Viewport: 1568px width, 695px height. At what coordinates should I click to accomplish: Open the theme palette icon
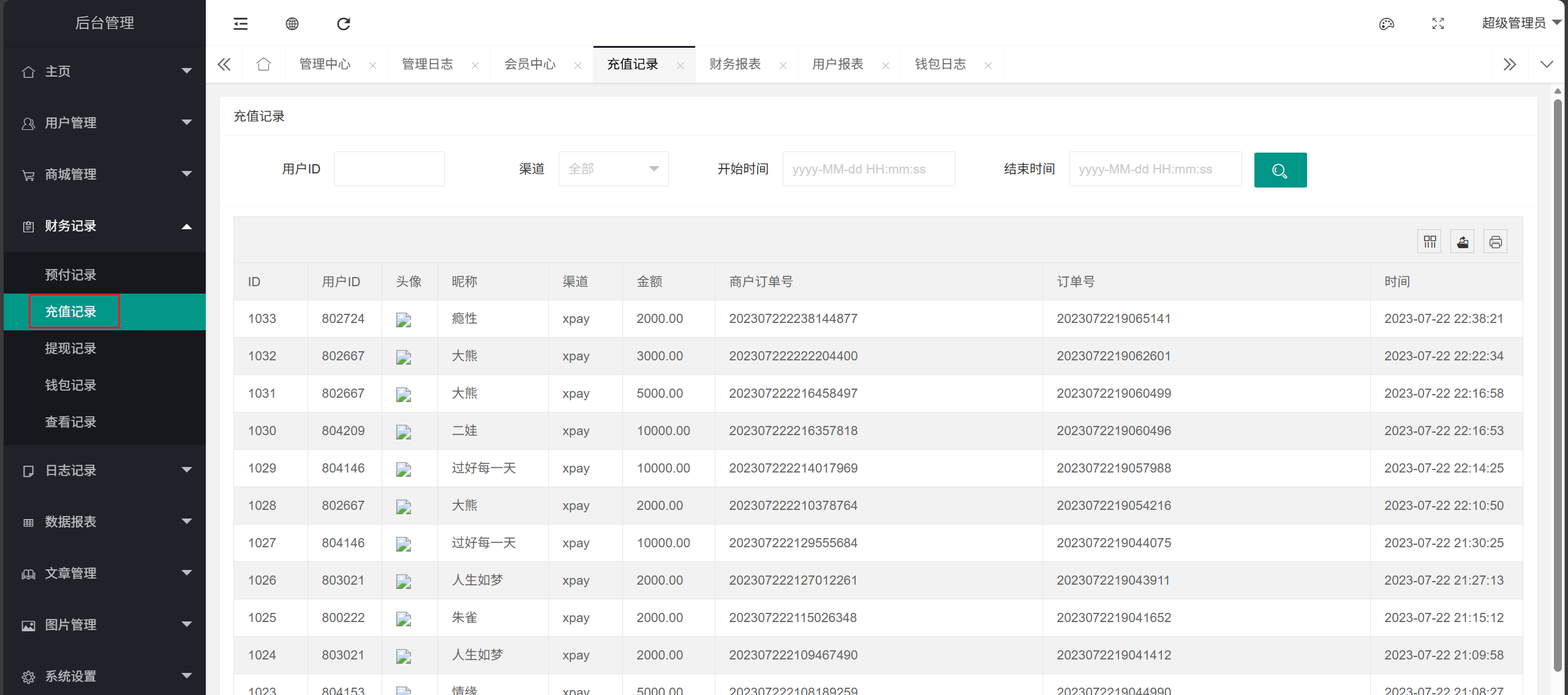[x=1387, y=24]
